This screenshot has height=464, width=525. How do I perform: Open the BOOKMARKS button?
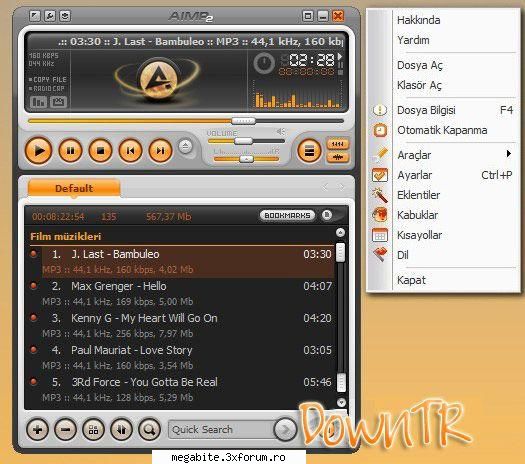[287, 215]
